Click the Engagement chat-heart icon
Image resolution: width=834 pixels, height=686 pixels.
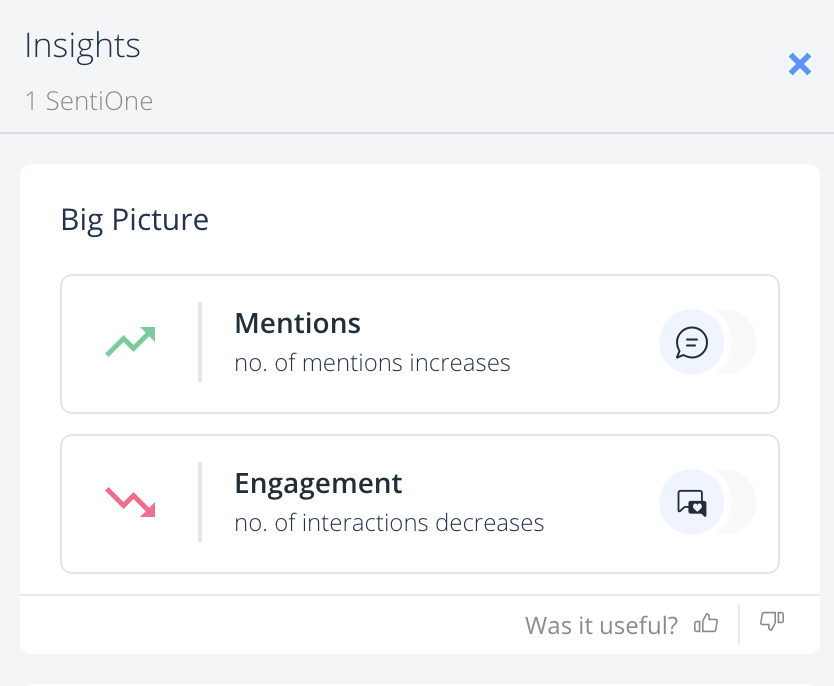point(691,502)
